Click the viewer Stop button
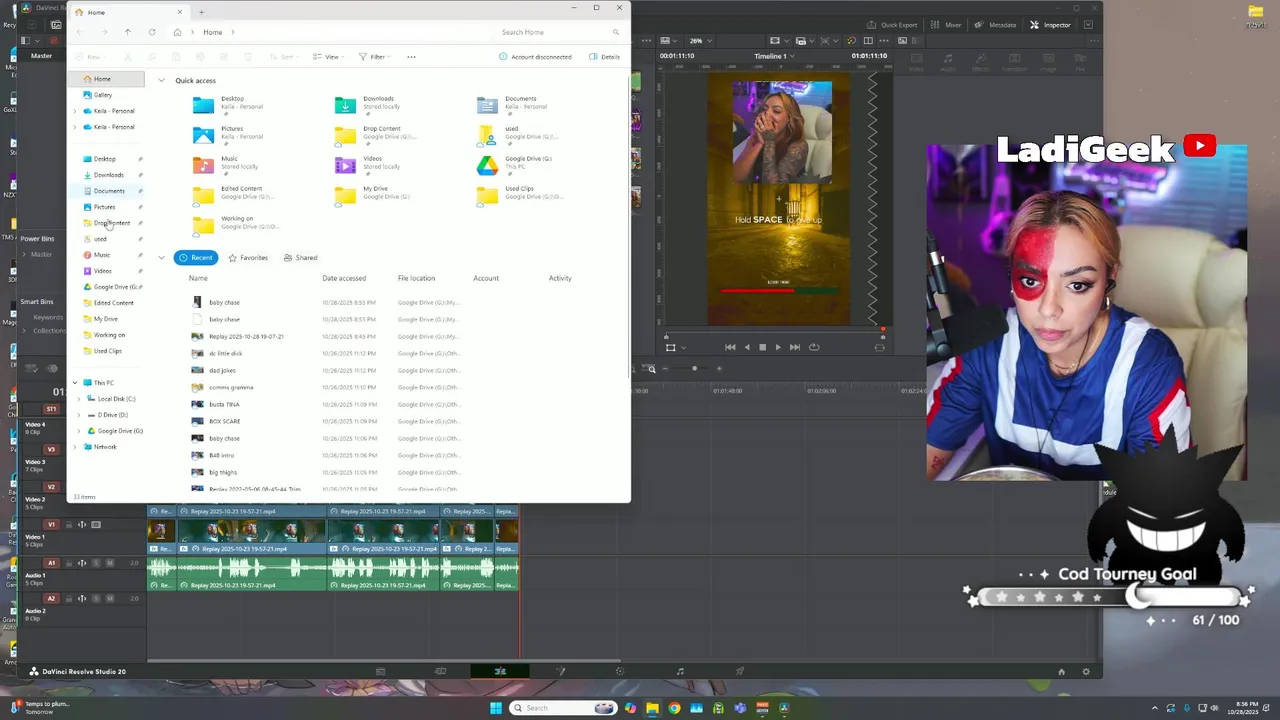This screenshot has height=720, width=1280. (762, 347)
